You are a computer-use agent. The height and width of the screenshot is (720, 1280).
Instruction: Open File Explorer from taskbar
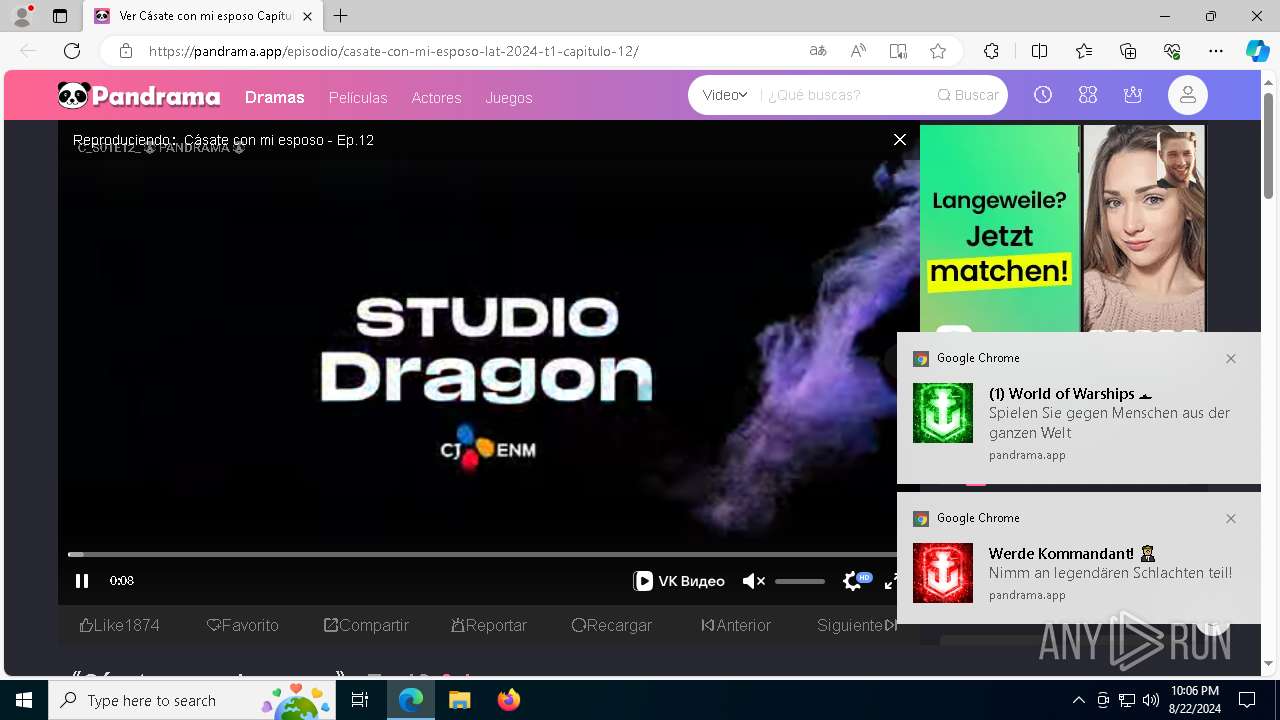coord(459,700)
